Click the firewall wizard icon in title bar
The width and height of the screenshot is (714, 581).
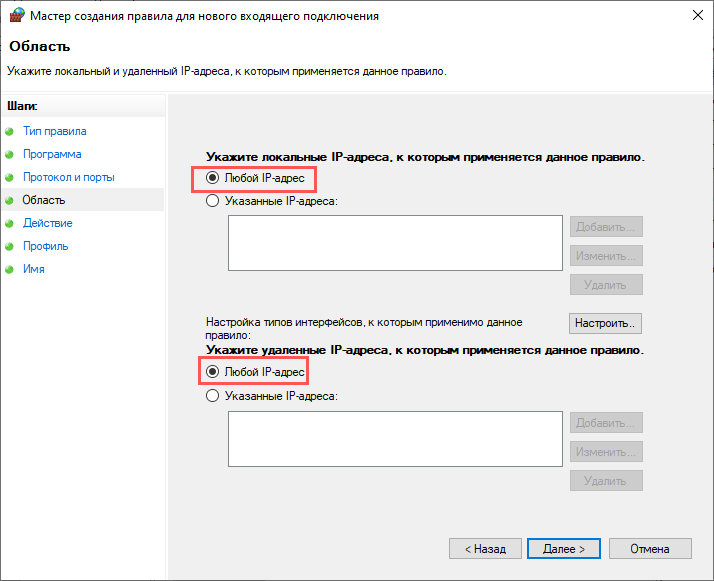tap(17, 15)
